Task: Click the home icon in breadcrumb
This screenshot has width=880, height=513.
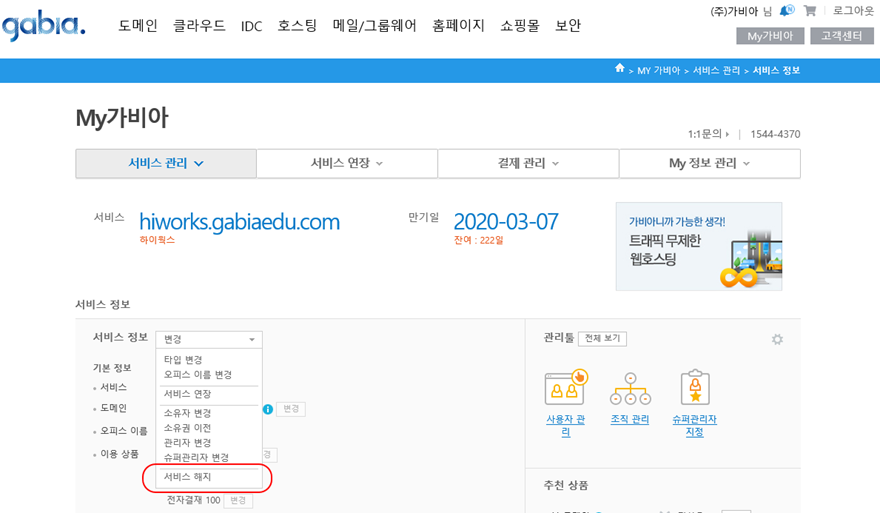Action: [x=620, y=68]
